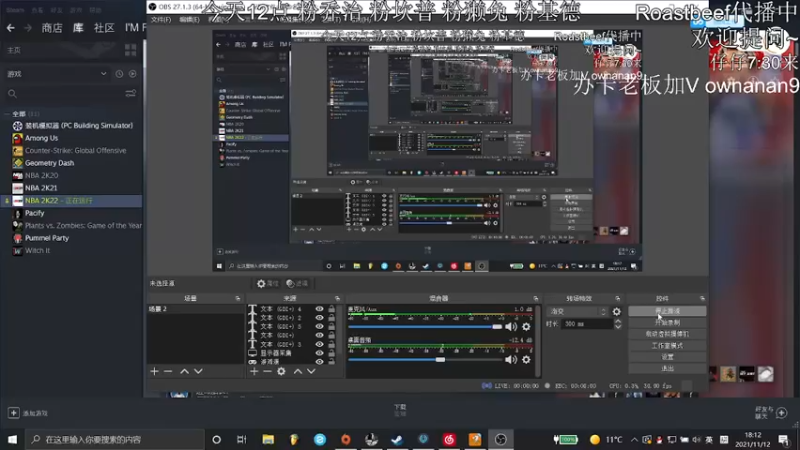The height and width of the screenshot is (450, 800).
Task: Move scene up in scenes panel
Action: (184, 371)
